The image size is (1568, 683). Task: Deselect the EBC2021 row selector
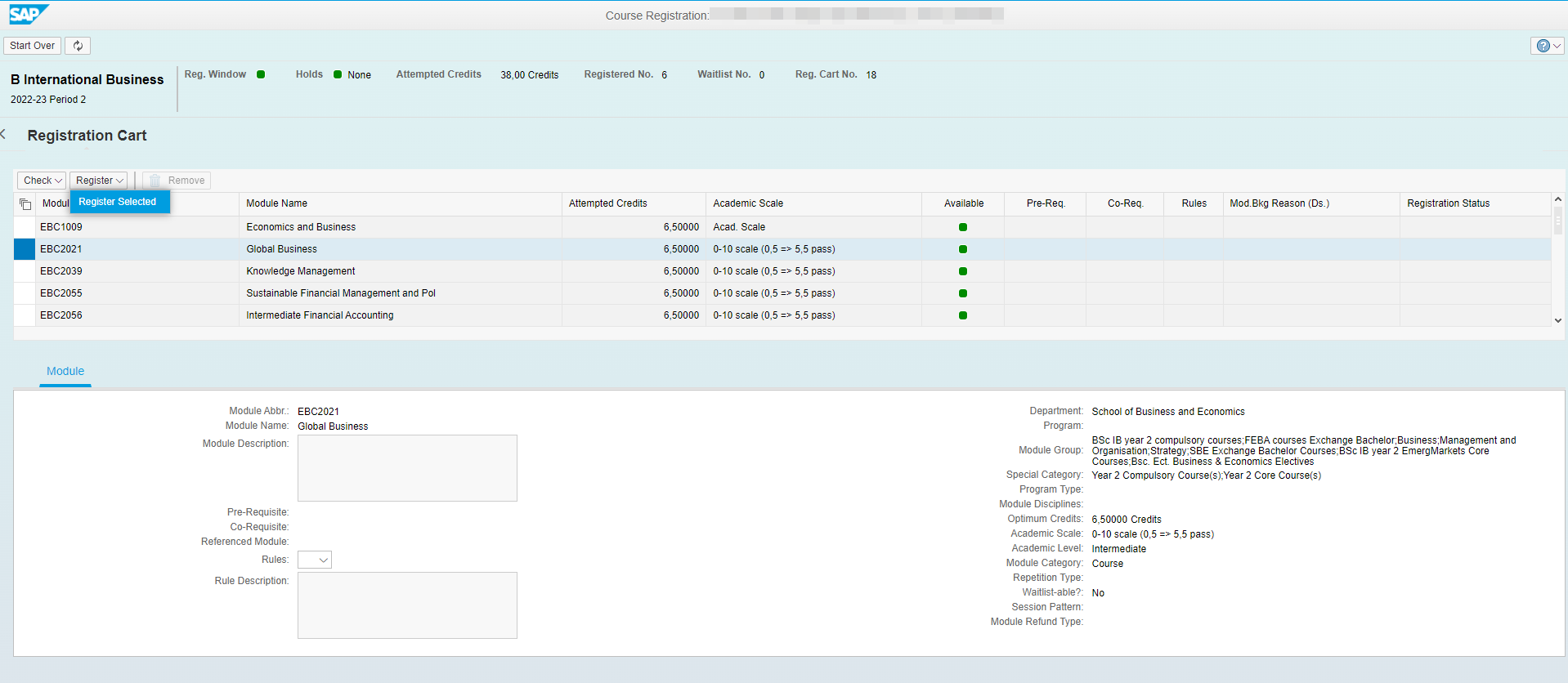25,249
